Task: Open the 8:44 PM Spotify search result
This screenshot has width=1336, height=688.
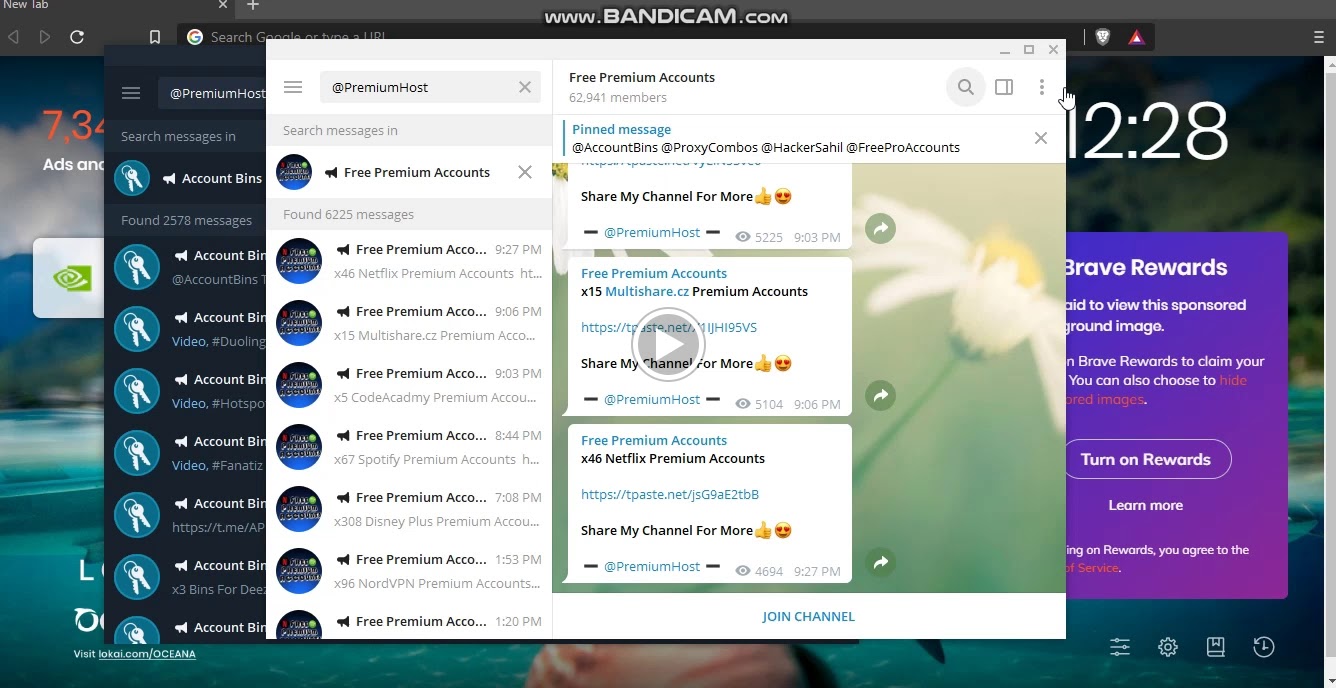Action: coord(409,447)
